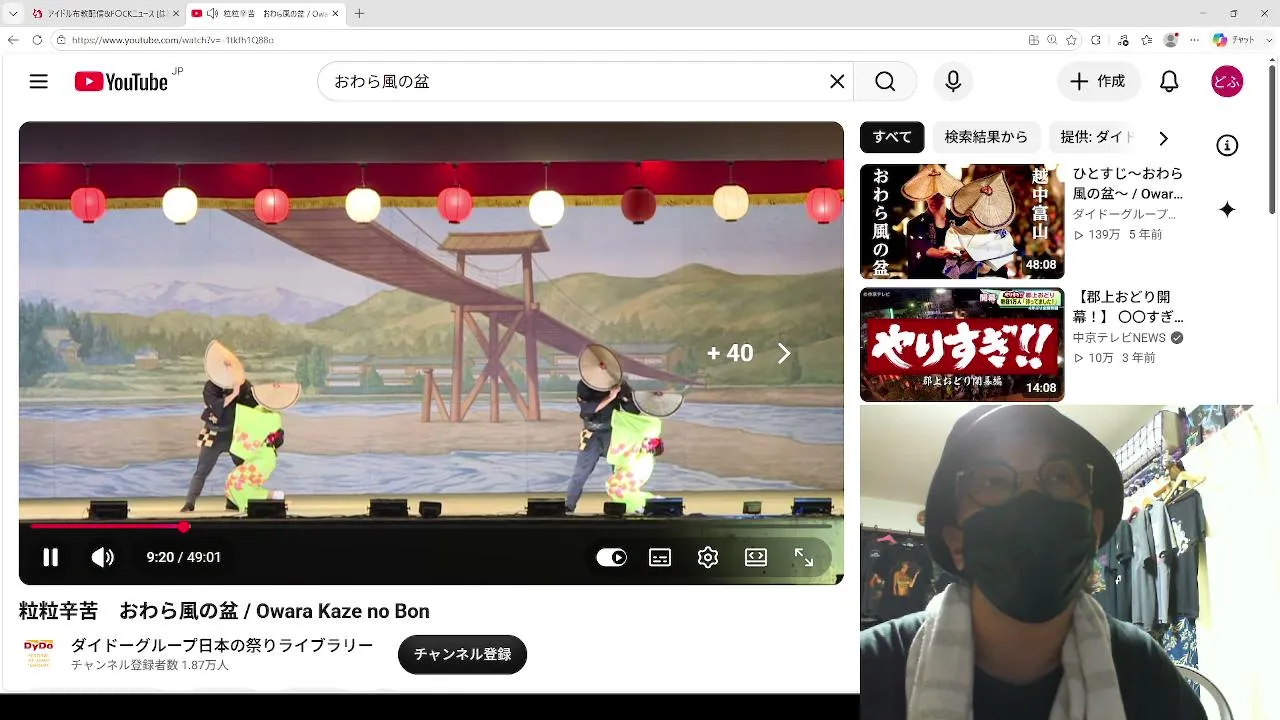Mute the video volume

tap(103, 557)
